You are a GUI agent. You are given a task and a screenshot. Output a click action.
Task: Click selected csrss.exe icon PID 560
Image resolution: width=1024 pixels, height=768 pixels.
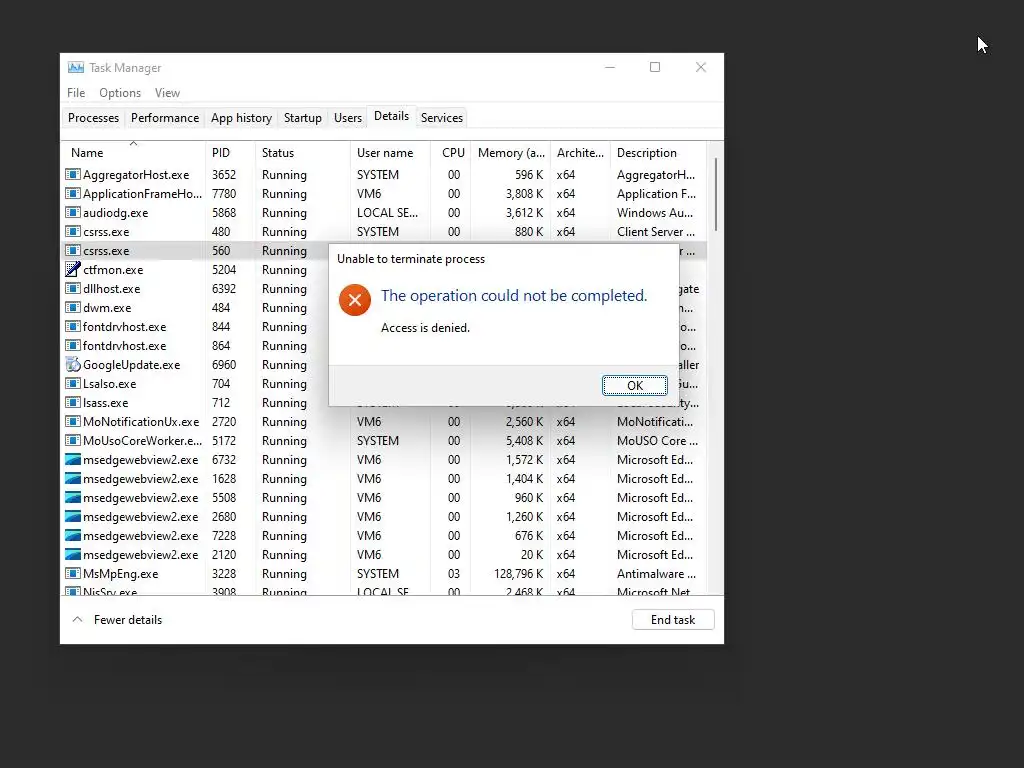click(72, 250)
